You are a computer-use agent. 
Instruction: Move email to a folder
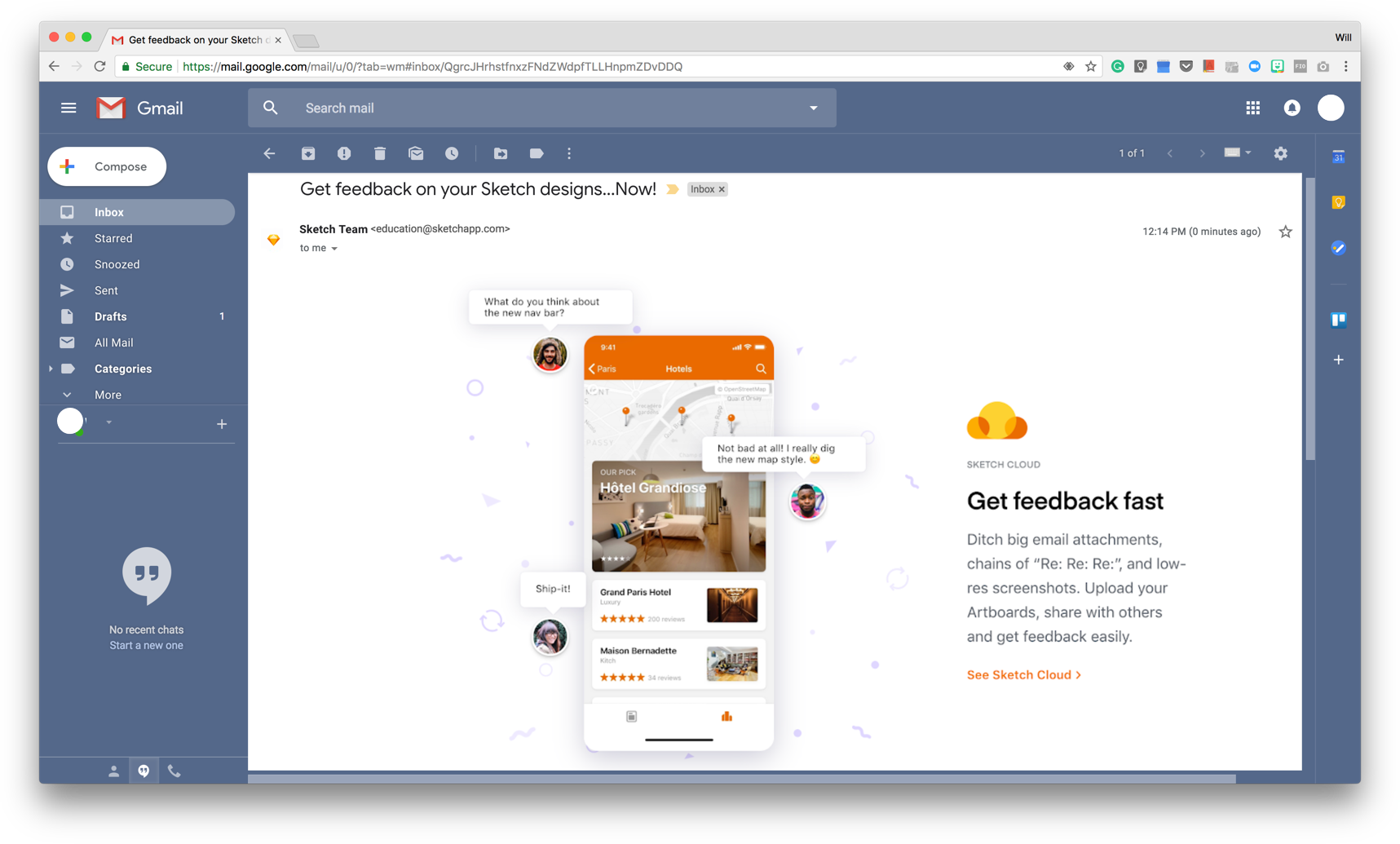click(501, 153)
